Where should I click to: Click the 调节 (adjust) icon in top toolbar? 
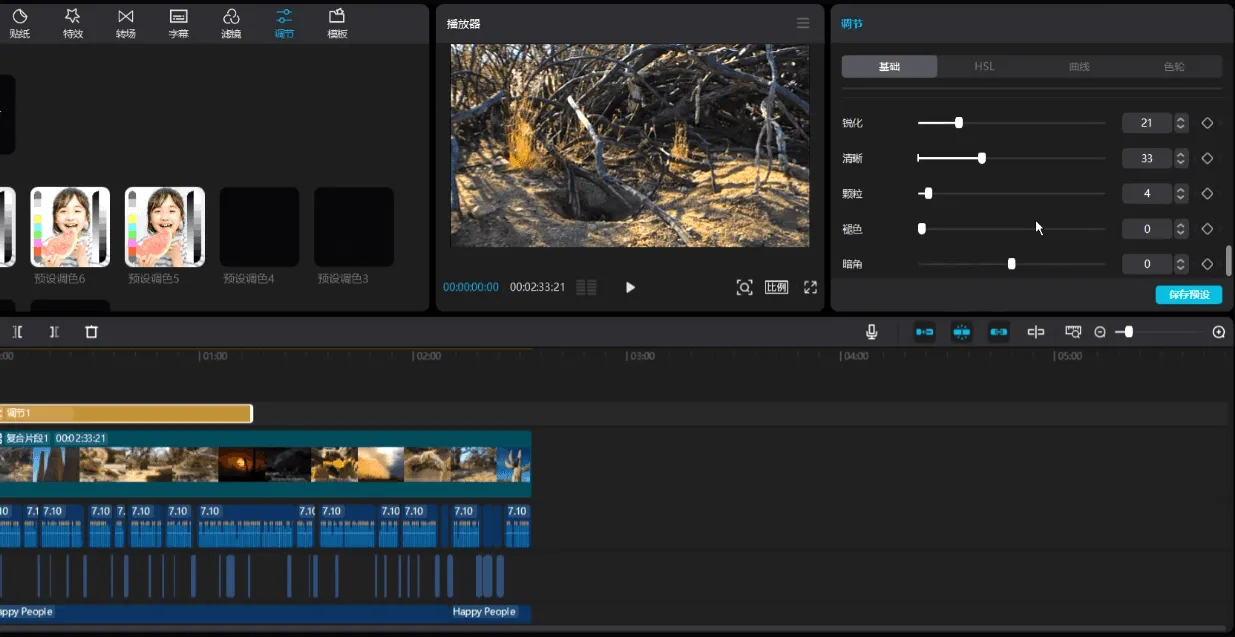click(x=284, y=23)
